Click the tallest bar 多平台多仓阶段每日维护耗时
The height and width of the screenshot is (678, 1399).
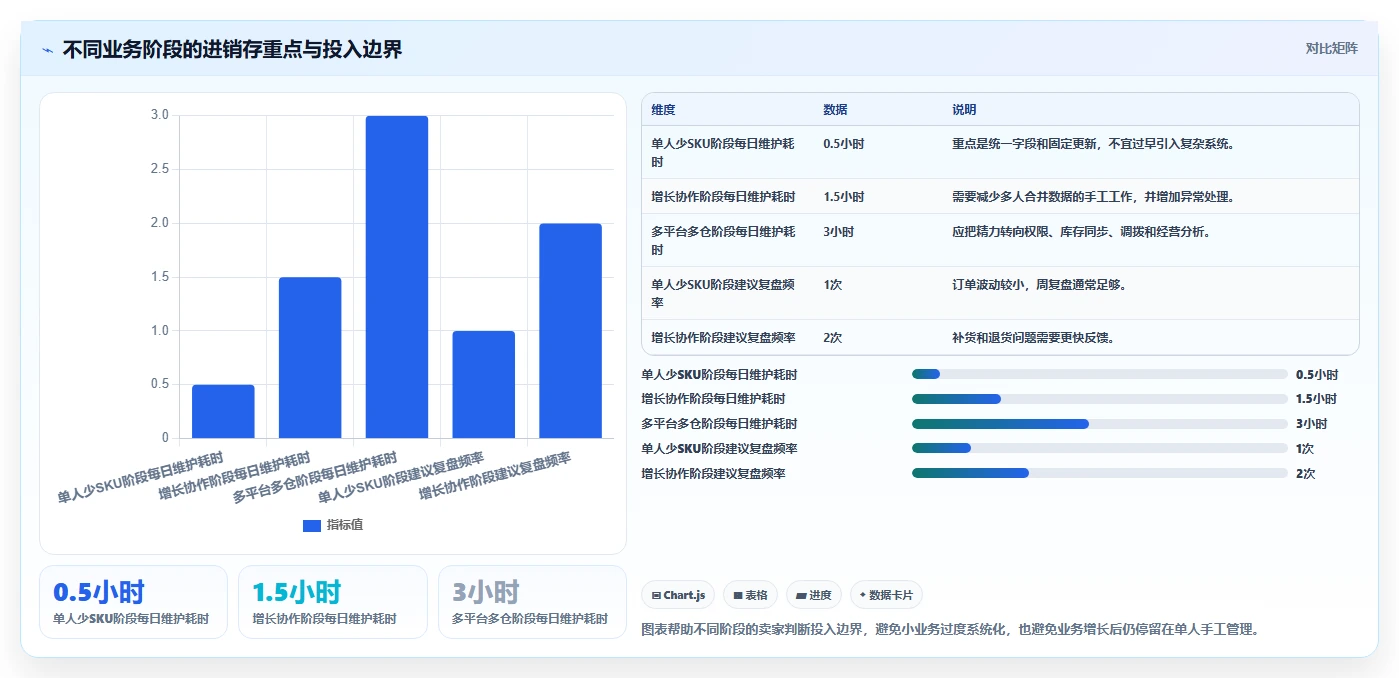pos(397,277)
